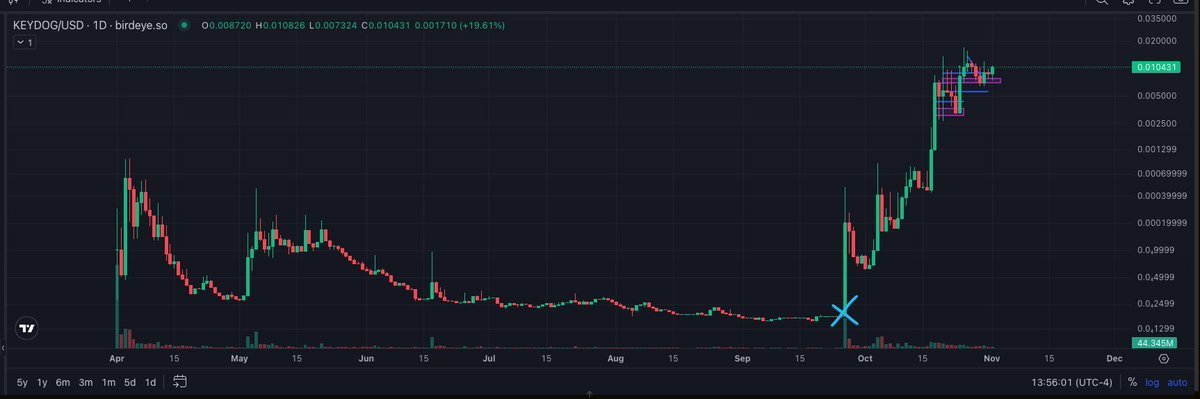Click the May label on time axis
The height and width of the screenshot is (399, 1200).
click(239, 357)
